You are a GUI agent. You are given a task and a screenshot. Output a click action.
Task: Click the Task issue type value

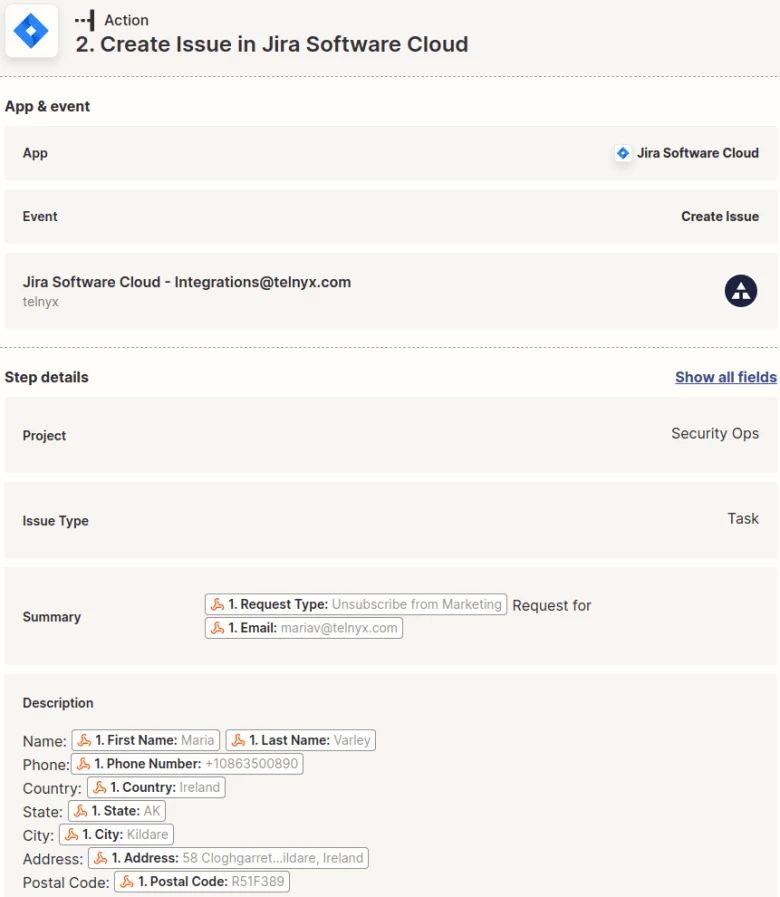point(743,518)
